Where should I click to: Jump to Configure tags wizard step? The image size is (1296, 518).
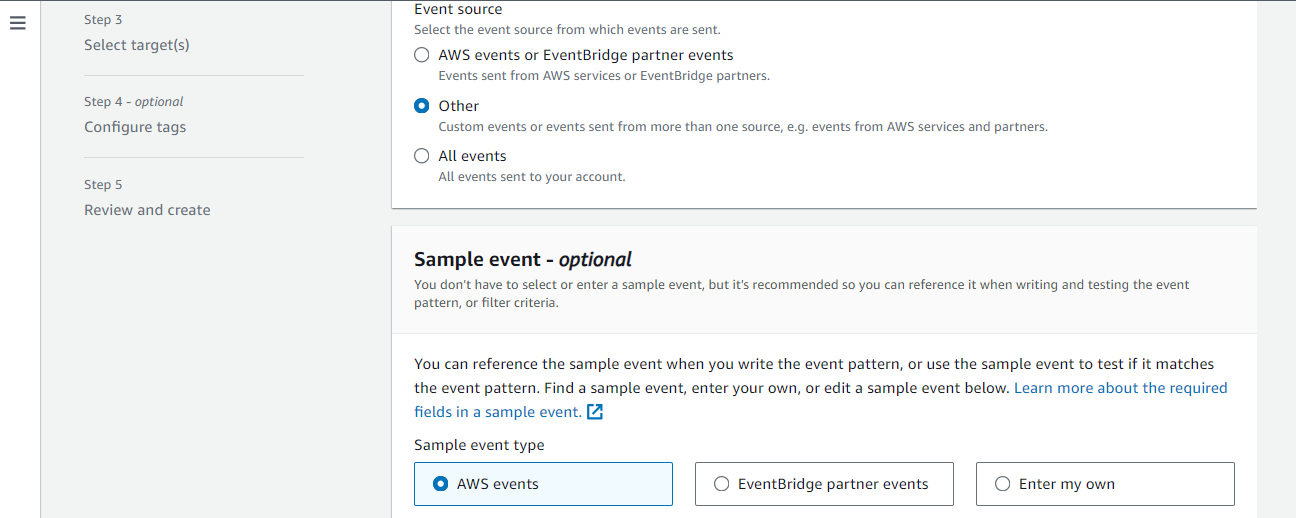point(135,127)
